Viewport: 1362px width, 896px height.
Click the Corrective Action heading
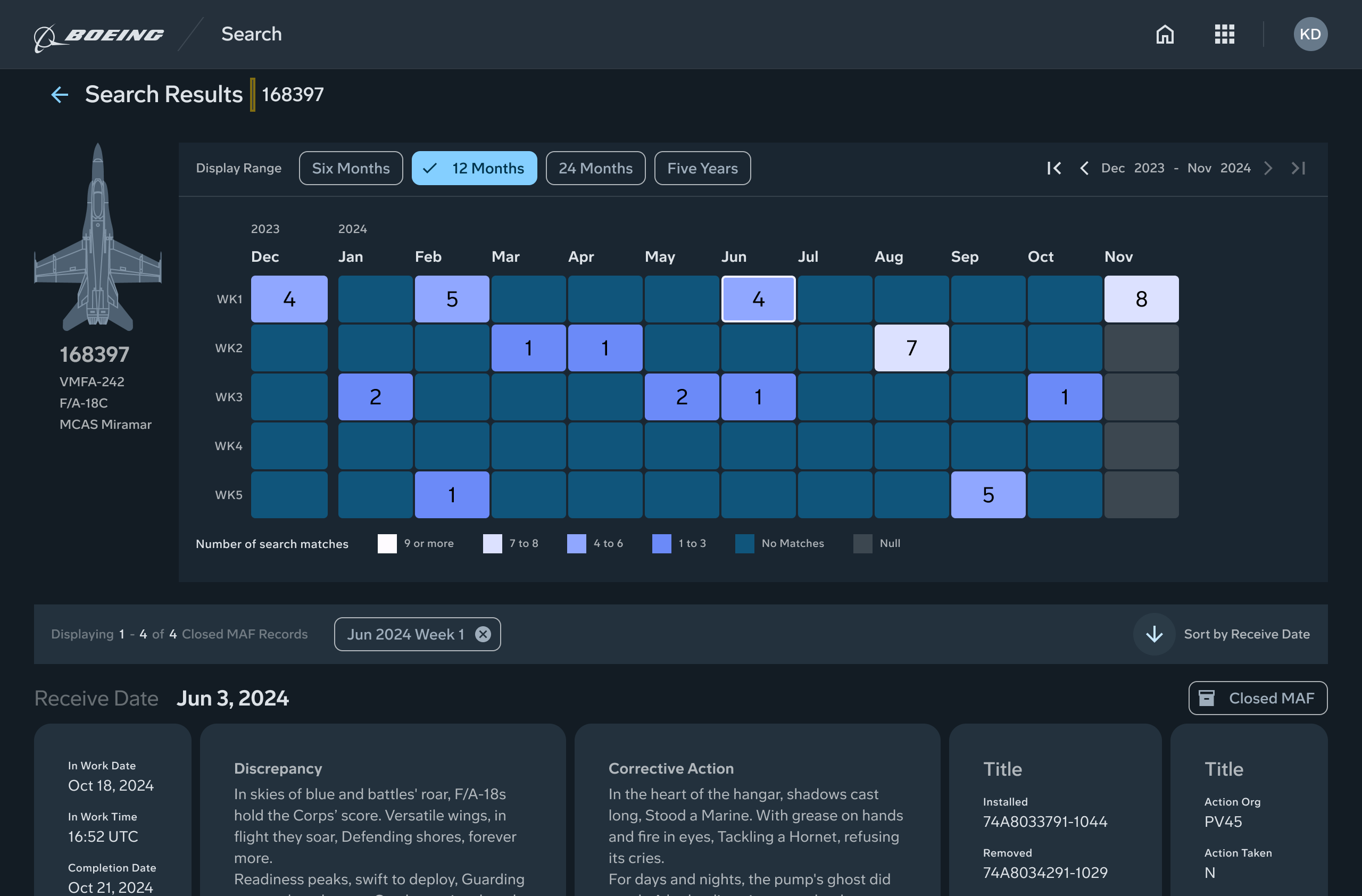(671, 768)
